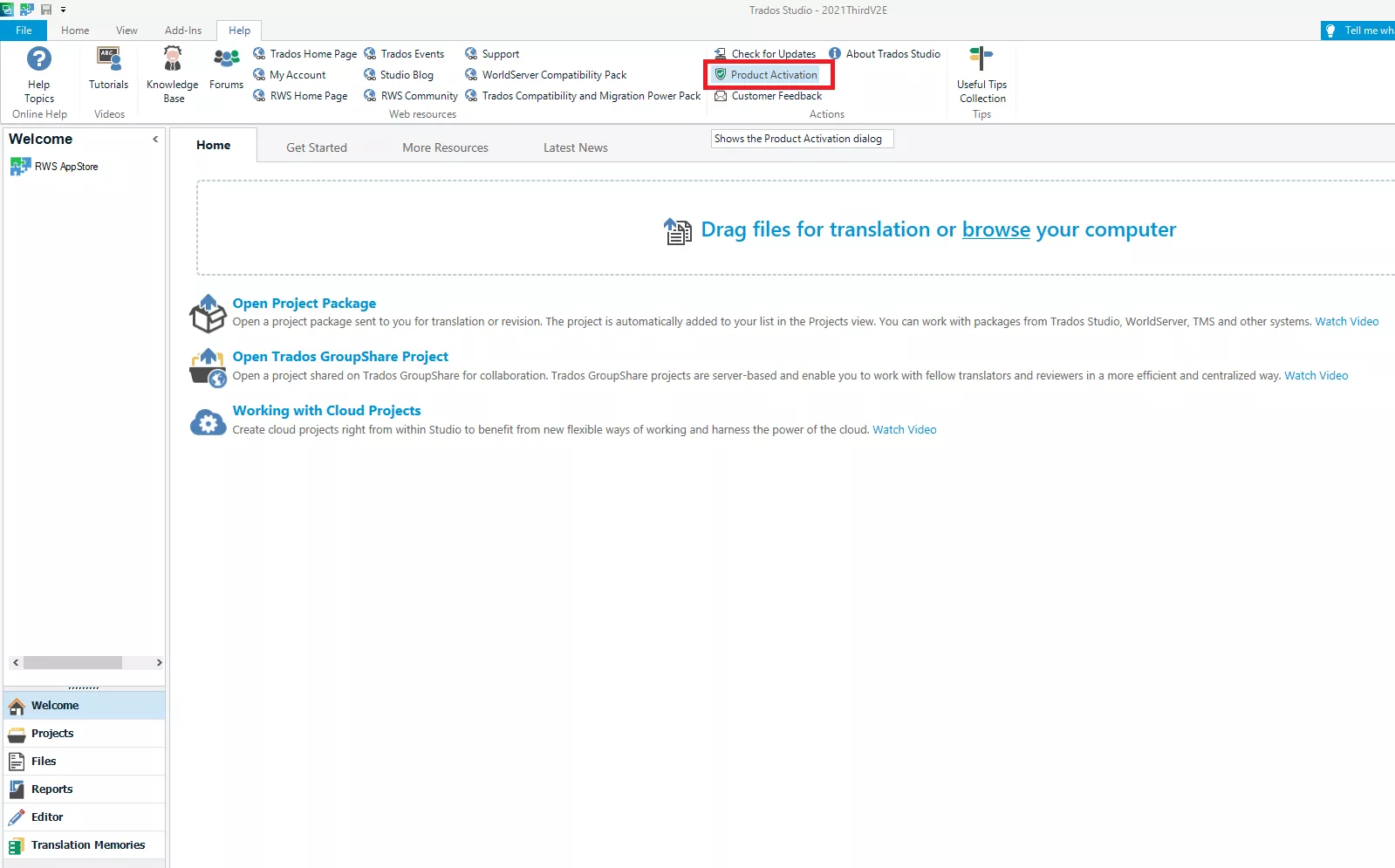Open About Trados Studio

click(x=885, y=54)
